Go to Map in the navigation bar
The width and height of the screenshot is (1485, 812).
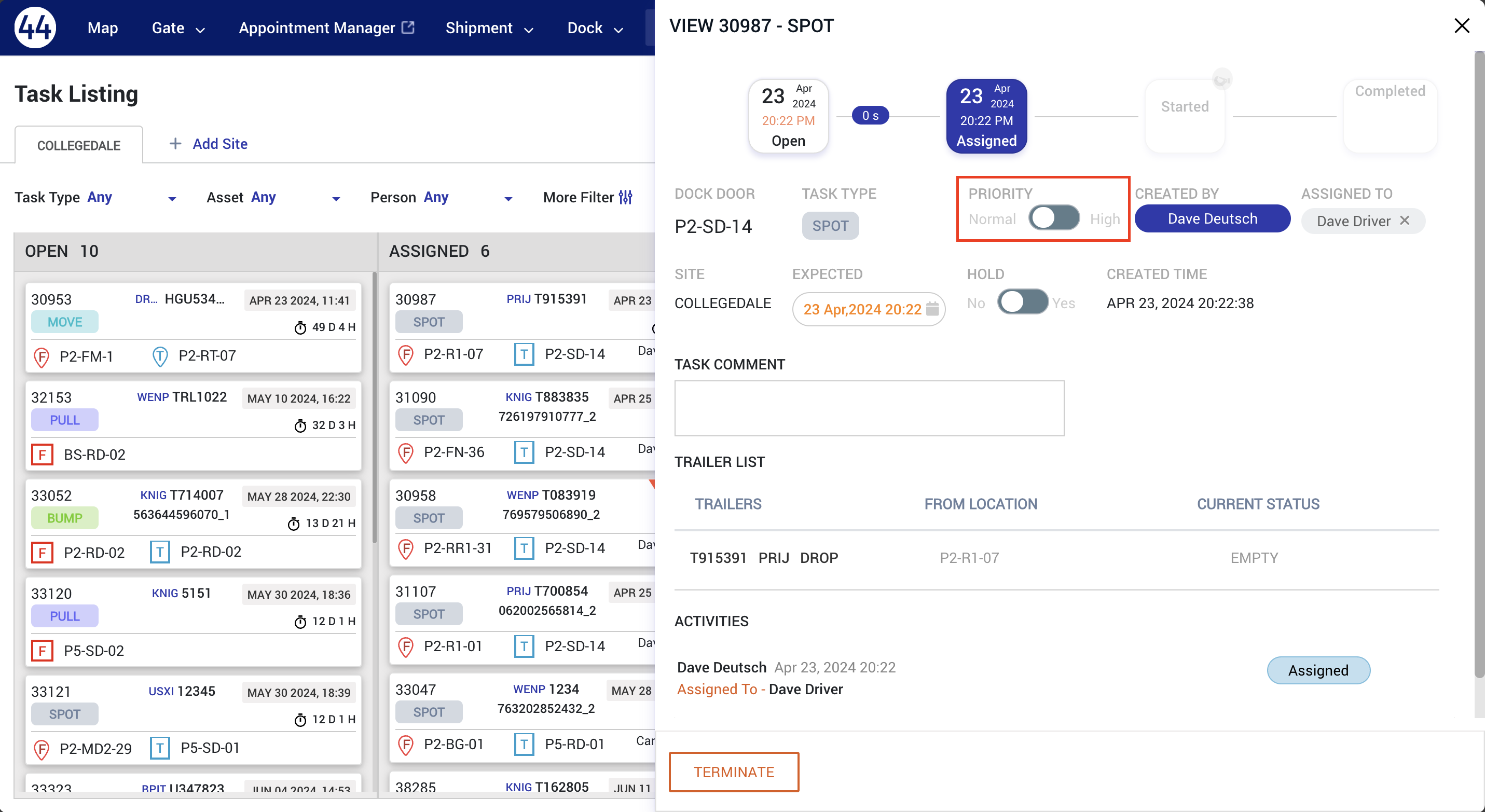pos(103,27)
